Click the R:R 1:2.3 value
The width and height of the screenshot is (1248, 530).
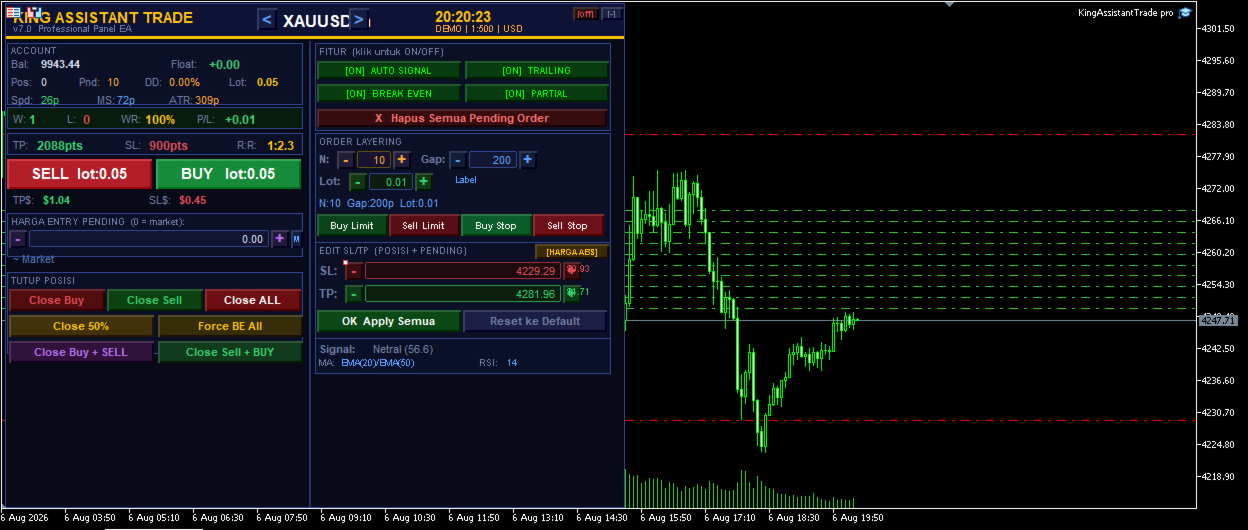[280, 146]
